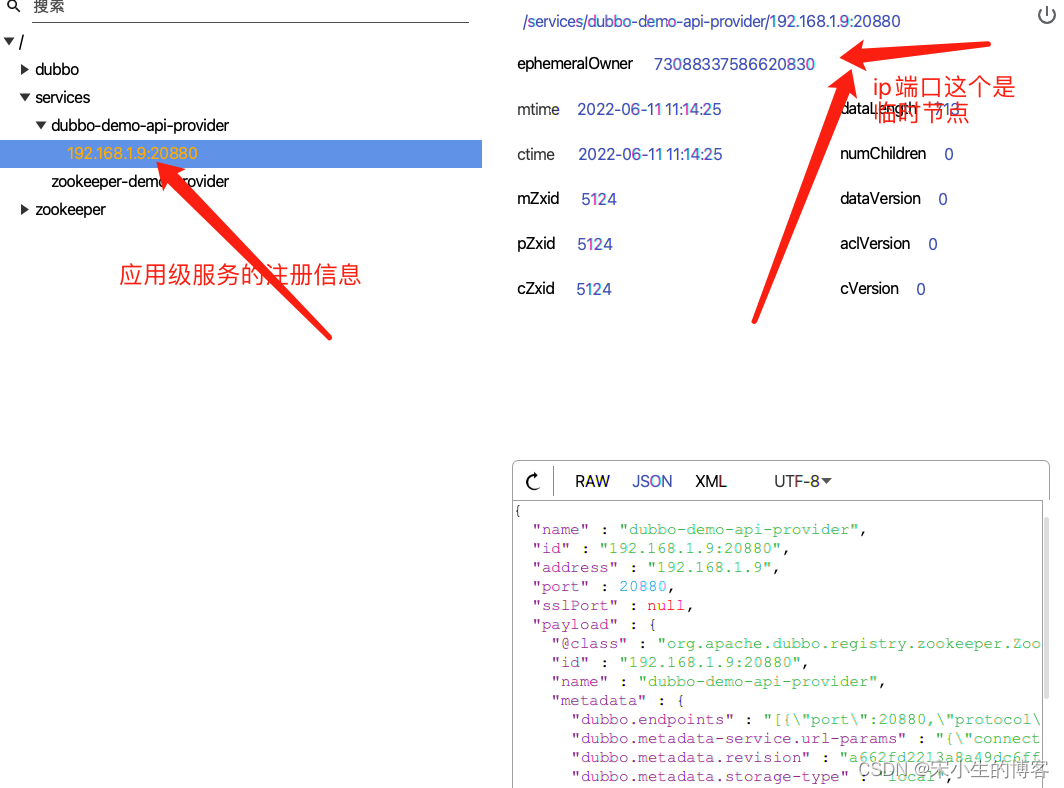Click the mtime timestamp value
This screenshot has height=788, width=1064.
pos(649,110)
